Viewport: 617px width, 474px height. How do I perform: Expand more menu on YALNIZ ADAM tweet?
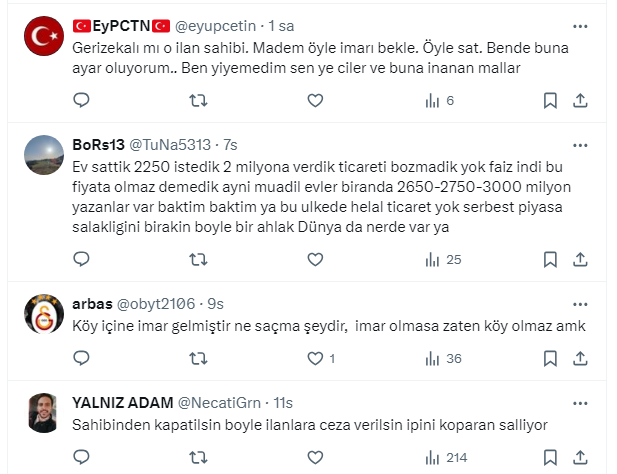[580, 401]
